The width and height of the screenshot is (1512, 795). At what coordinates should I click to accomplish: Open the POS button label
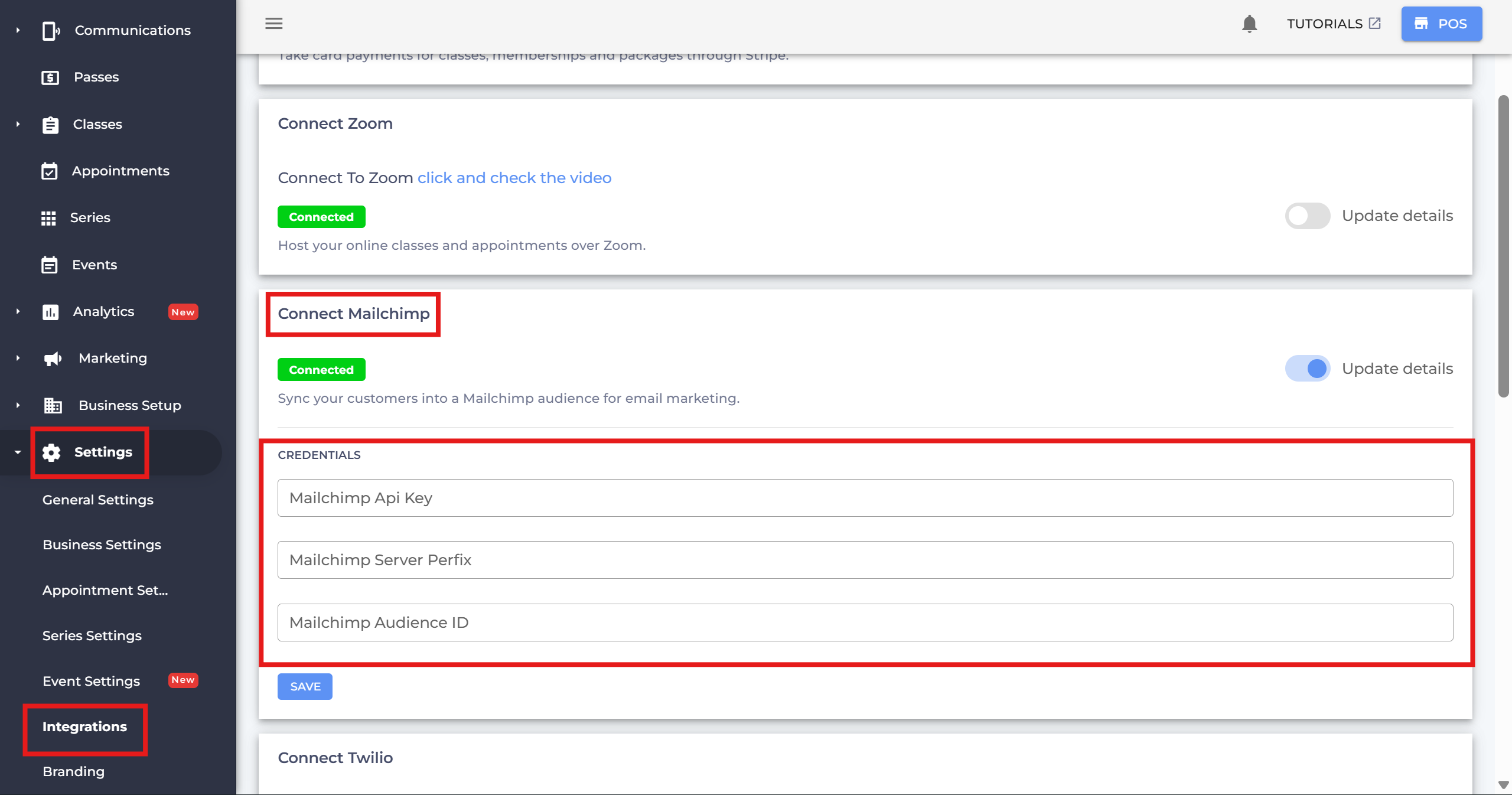pos(1452,24)
